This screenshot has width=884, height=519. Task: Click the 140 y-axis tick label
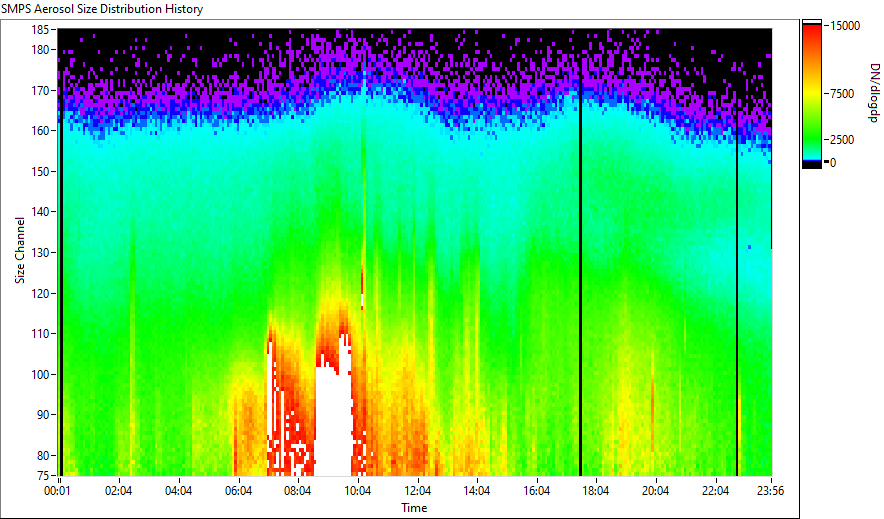coord(41,212)
